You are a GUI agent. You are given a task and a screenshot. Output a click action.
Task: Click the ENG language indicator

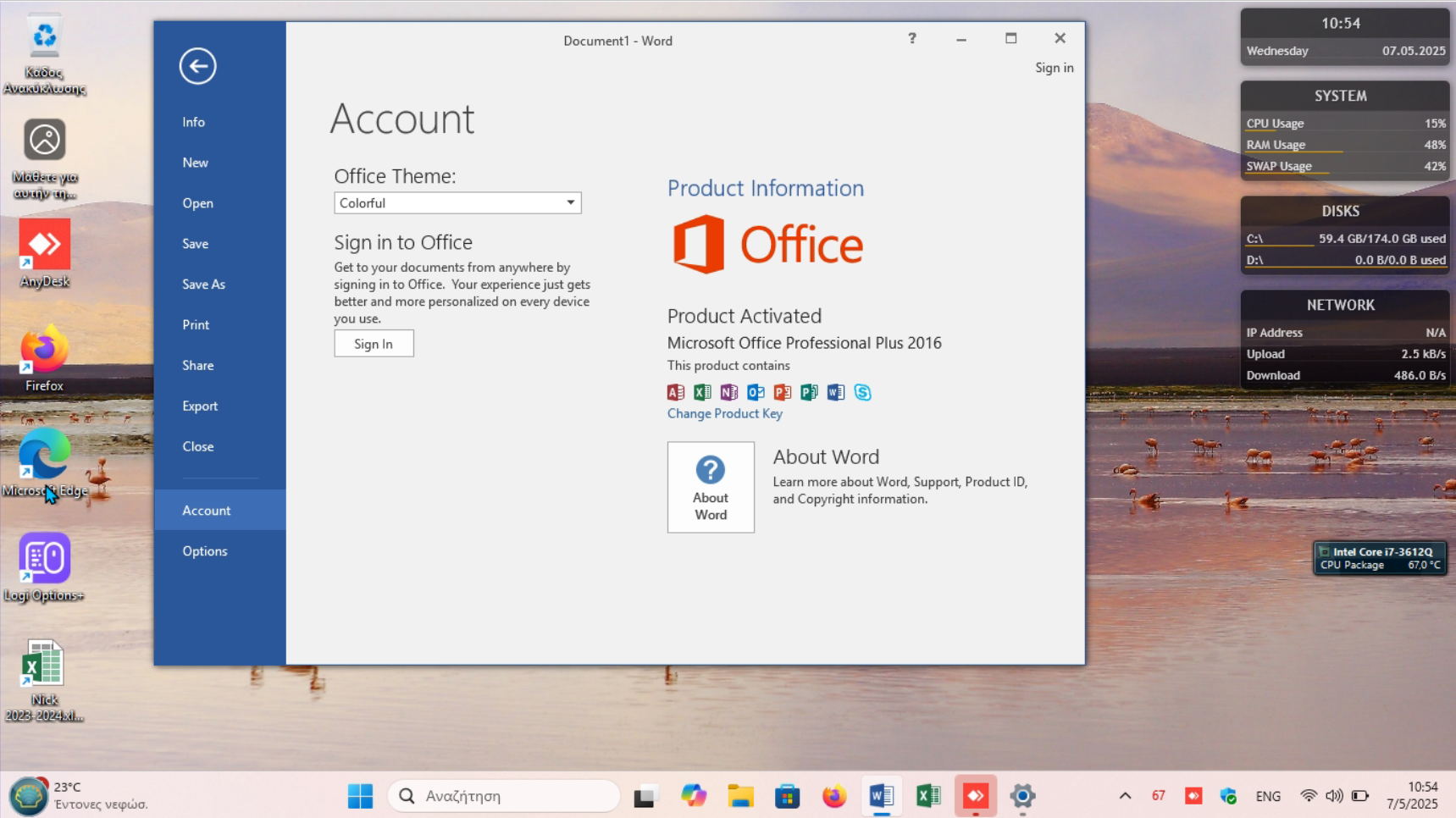[1268, 796]
